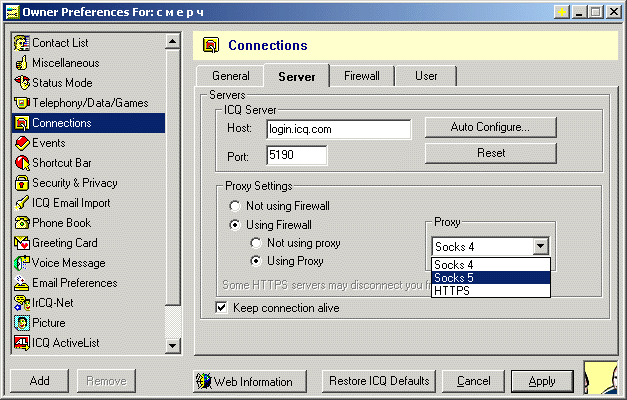The width and height of the screenshot is (627, 400).
Task: Click the Add button
Action: pos(39,380)
